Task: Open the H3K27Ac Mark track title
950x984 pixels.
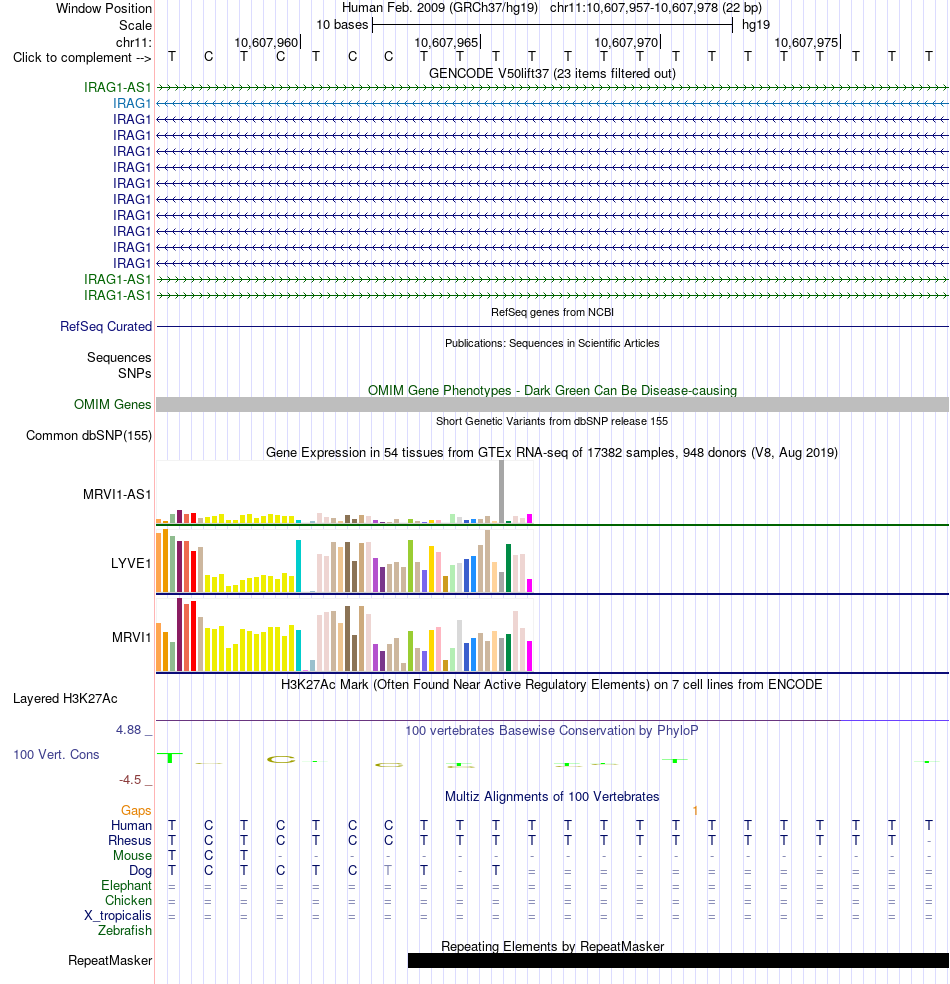Action: pyautogui.click(x=552, y=685)
